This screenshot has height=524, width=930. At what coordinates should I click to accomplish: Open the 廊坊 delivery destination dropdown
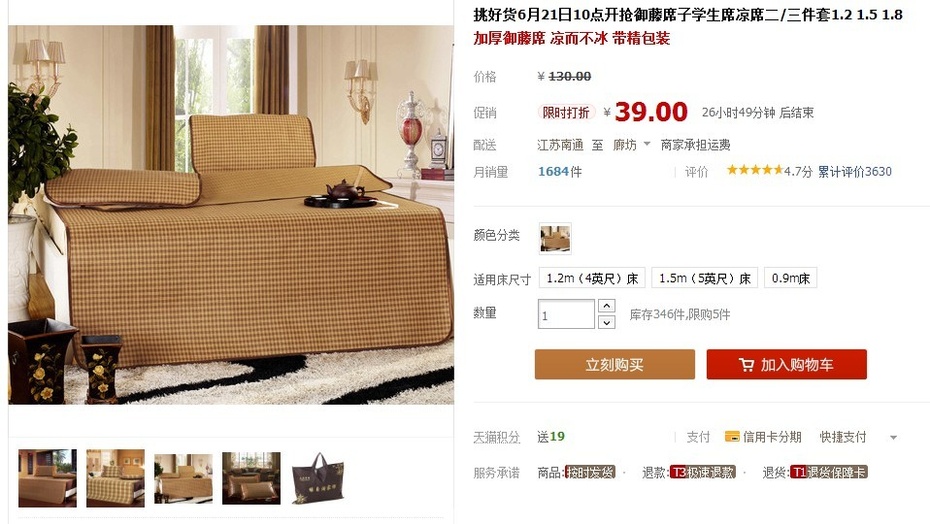[x=632, y=144]
